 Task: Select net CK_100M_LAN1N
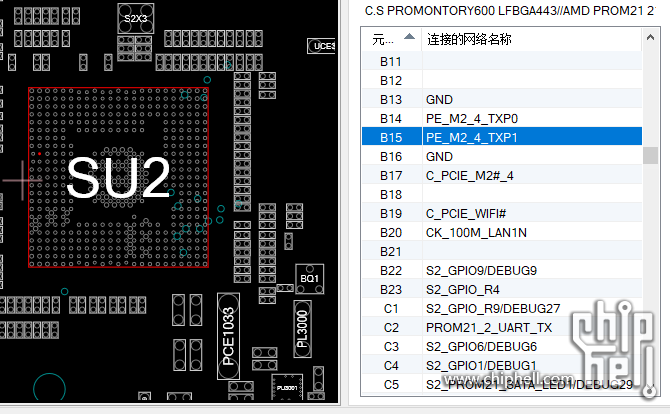476,232
